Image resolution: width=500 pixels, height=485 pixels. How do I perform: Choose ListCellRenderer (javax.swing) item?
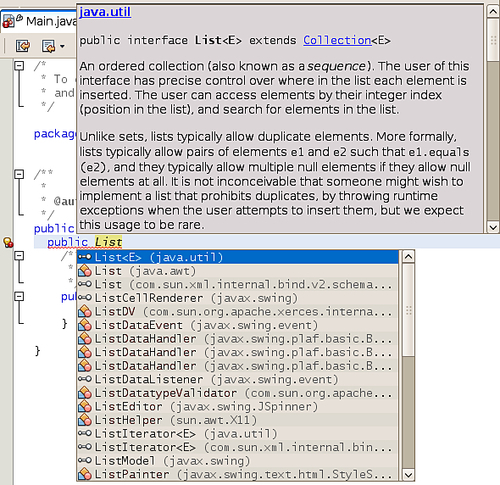[x=238, y=298]
